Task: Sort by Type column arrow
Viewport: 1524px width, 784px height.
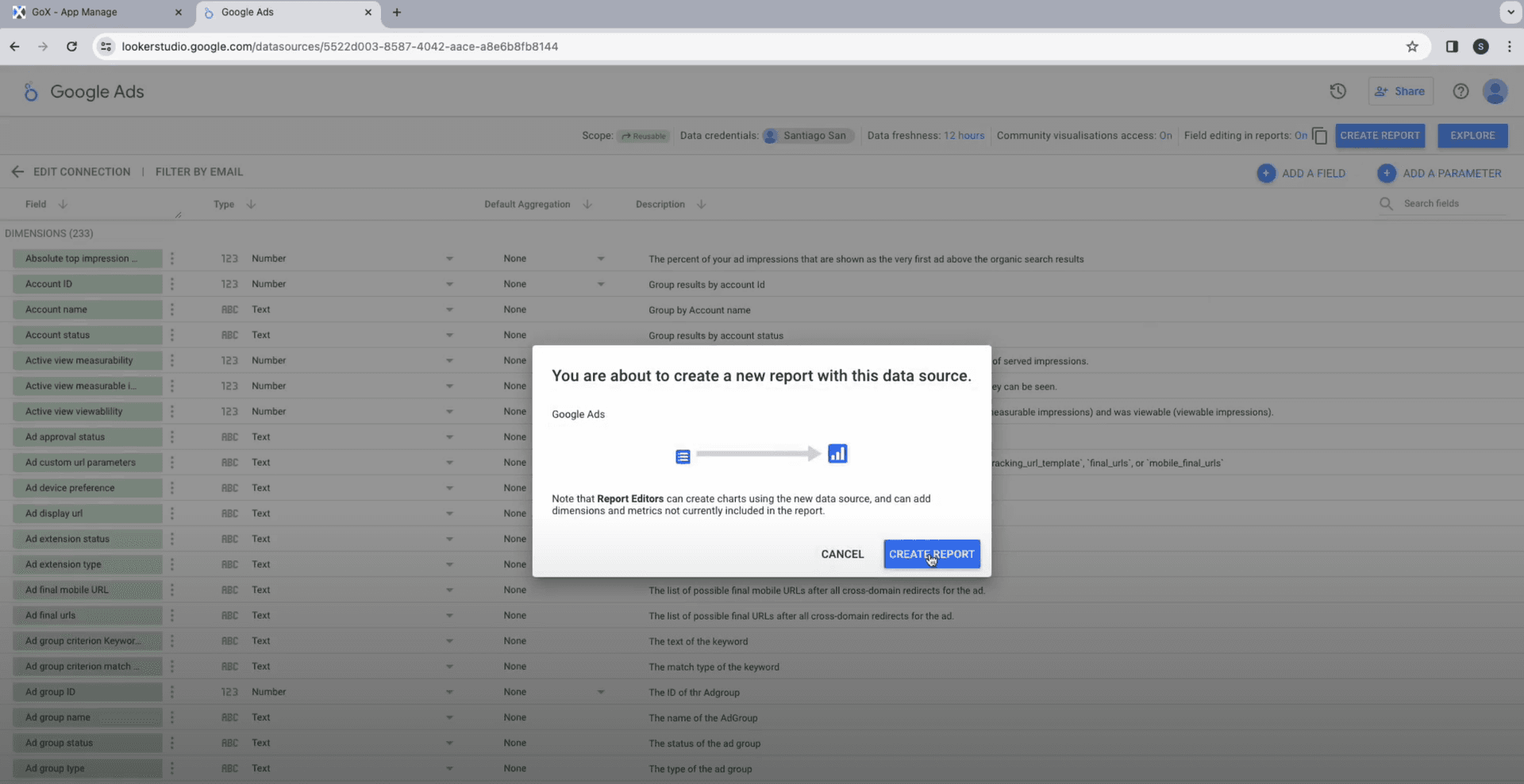Action: click(251, 204)
